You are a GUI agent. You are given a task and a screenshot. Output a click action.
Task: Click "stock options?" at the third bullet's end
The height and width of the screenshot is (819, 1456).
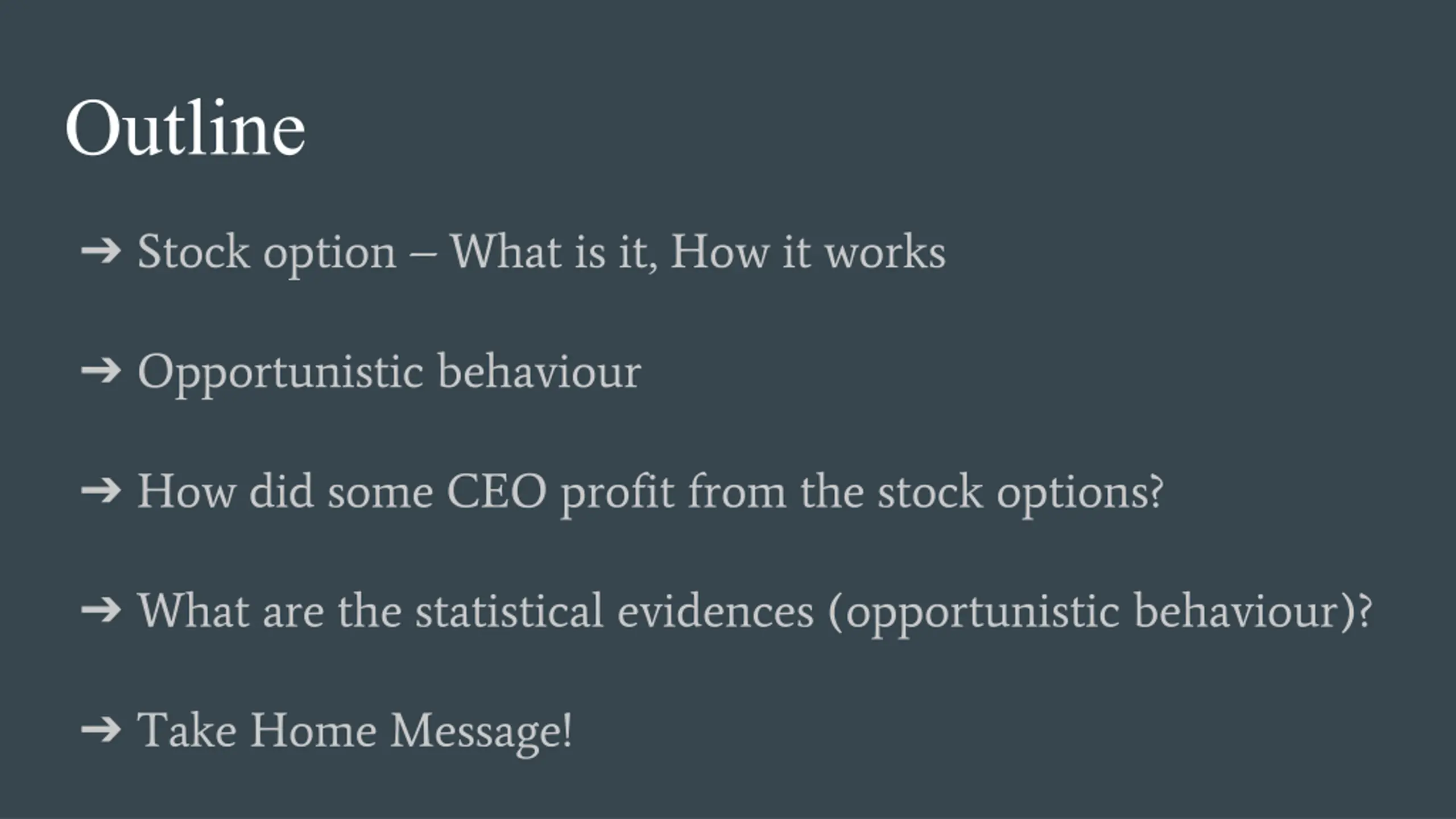1021,493
